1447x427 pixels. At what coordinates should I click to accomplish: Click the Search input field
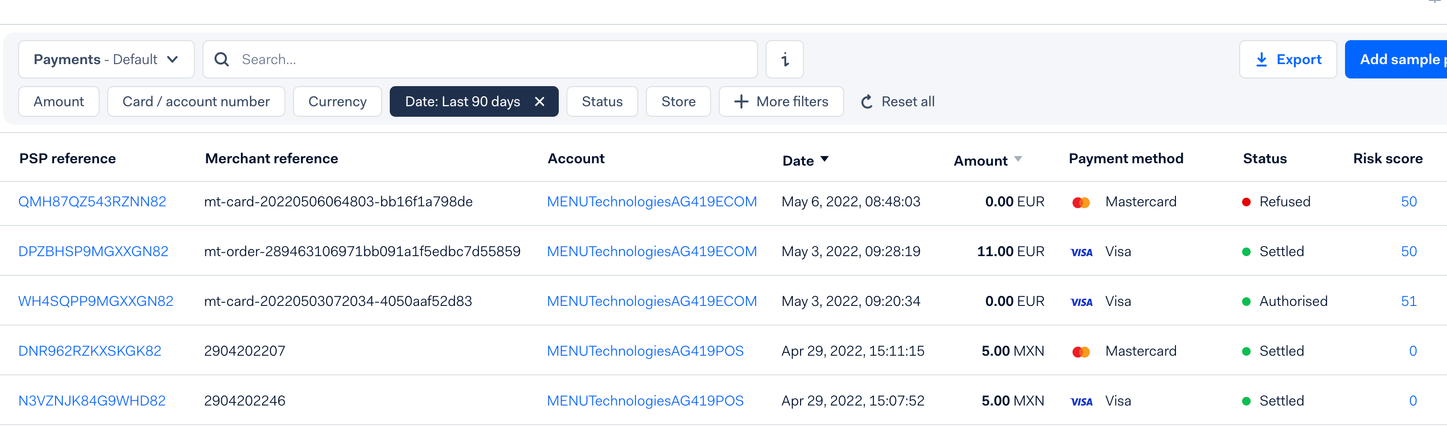(x=480, y=59)
